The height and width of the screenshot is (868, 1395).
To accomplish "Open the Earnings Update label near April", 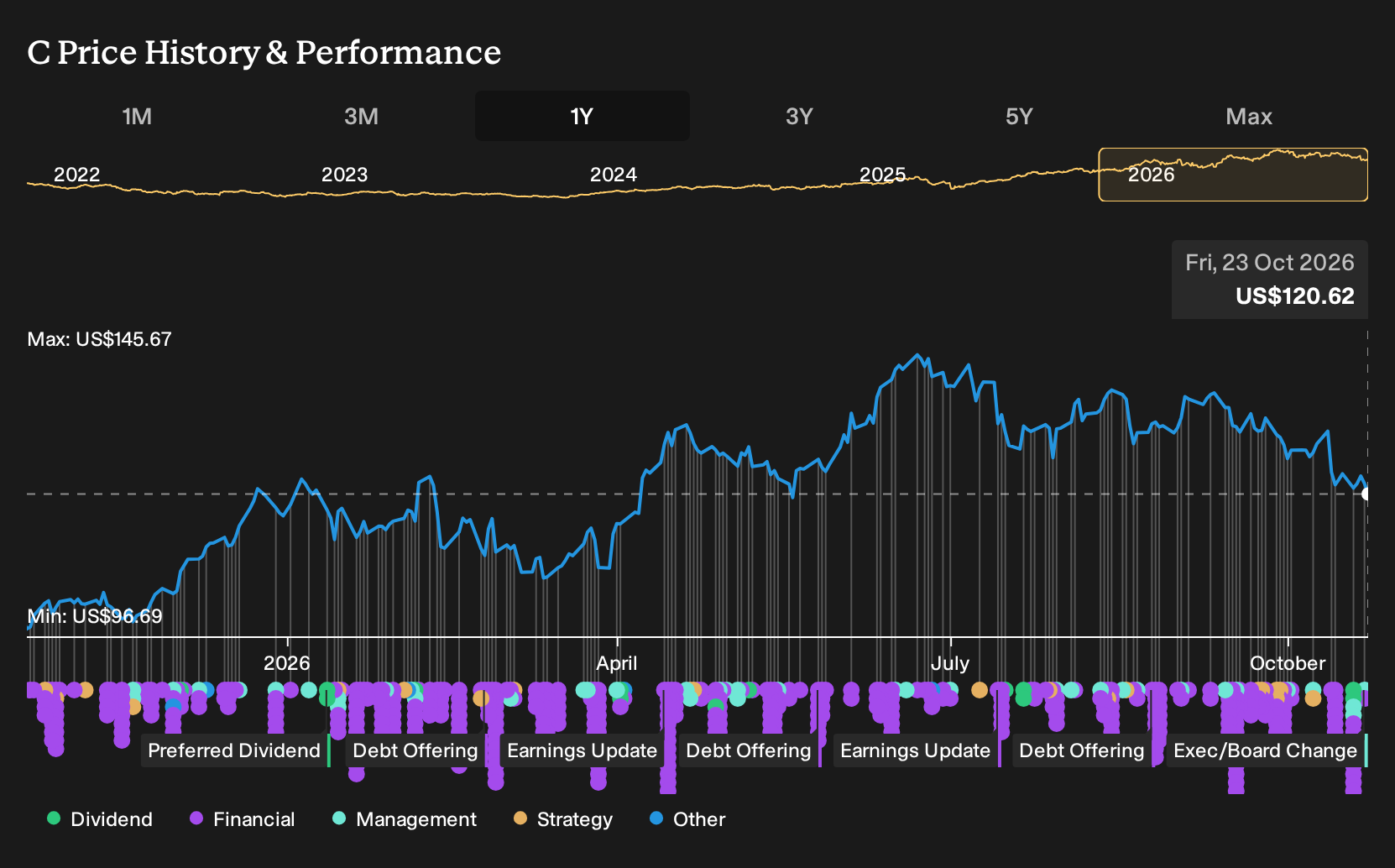I will click(583, 750).
